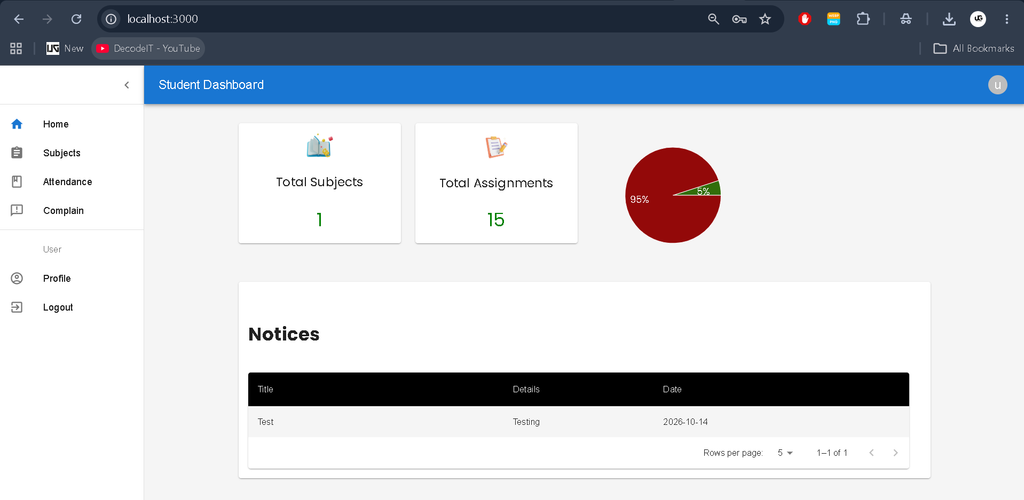Screen dimensions: 1024x500
Task: Go to previous page of notices
Action: tap(871, 452)
